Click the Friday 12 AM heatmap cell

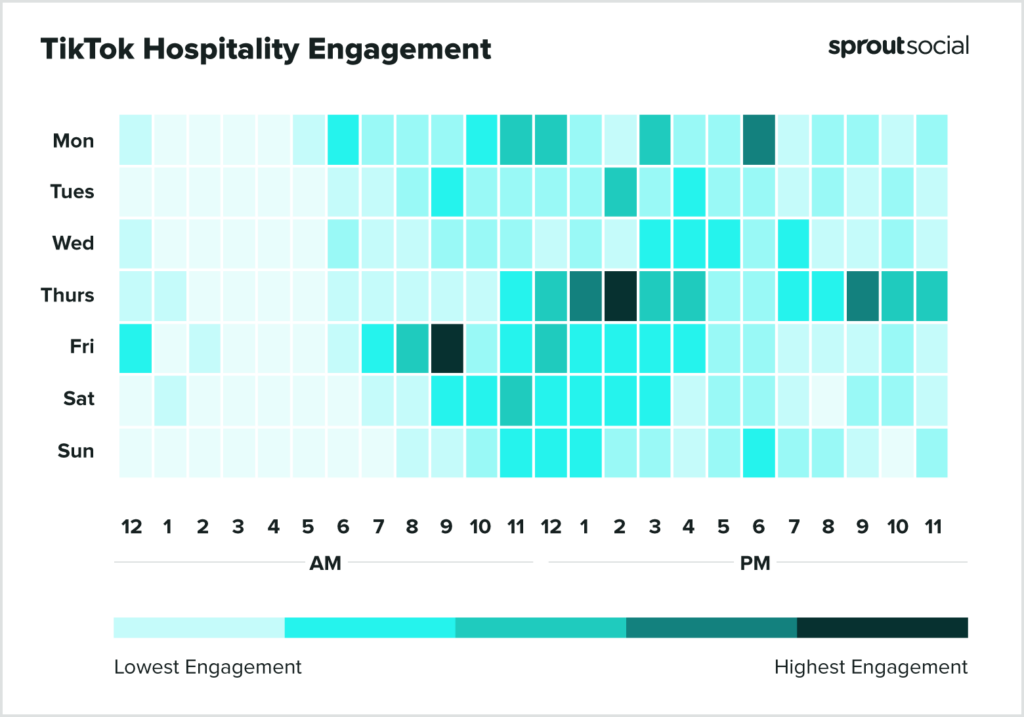pos(135,348)
